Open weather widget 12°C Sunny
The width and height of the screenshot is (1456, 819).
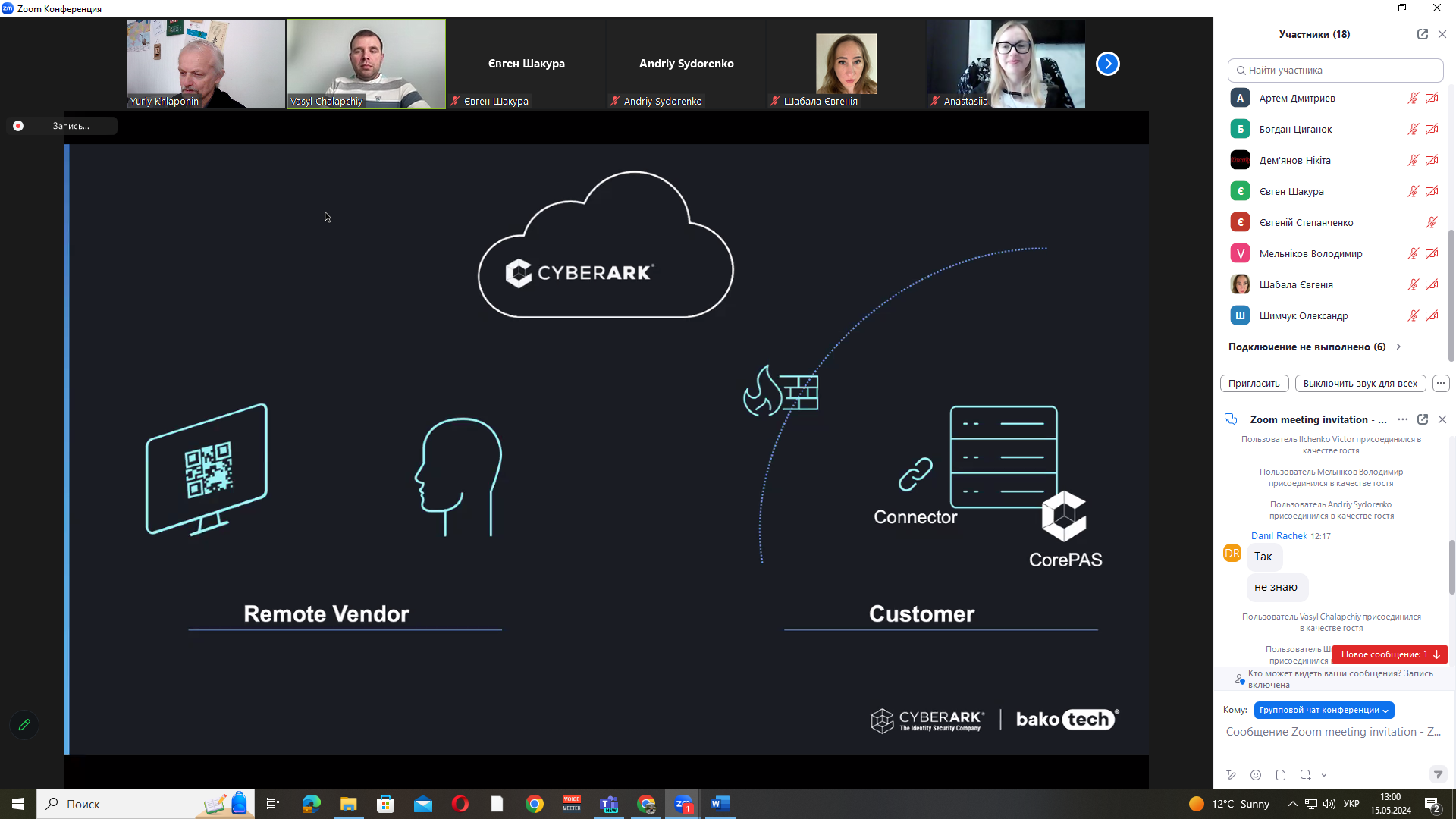(1229, 804)
